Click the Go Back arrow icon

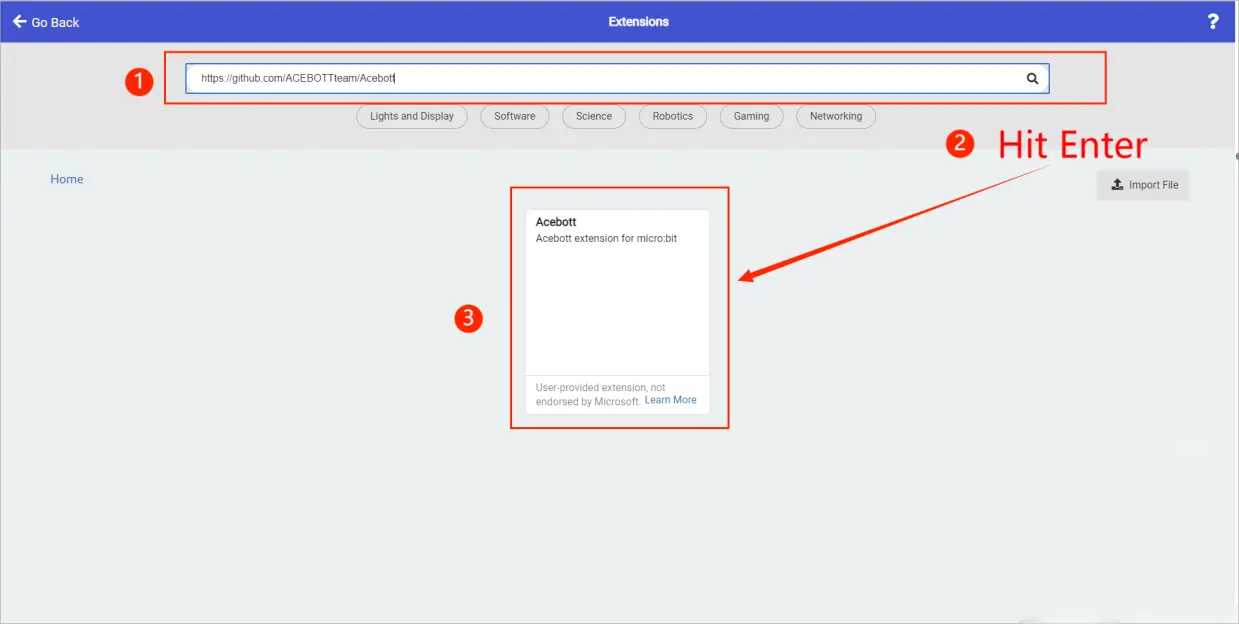pyautogui.click(x=19, y=21)
